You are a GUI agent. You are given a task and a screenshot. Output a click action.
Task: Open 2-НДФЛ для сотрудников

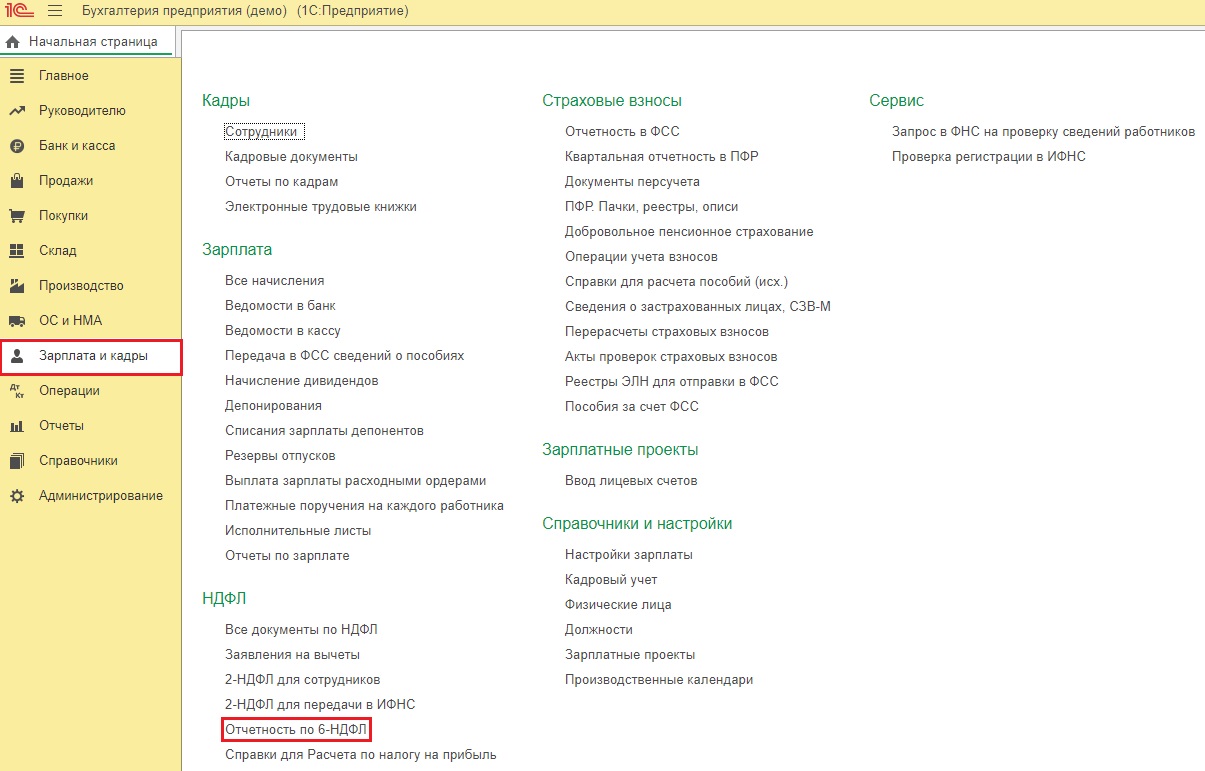[x=303, y=680]
